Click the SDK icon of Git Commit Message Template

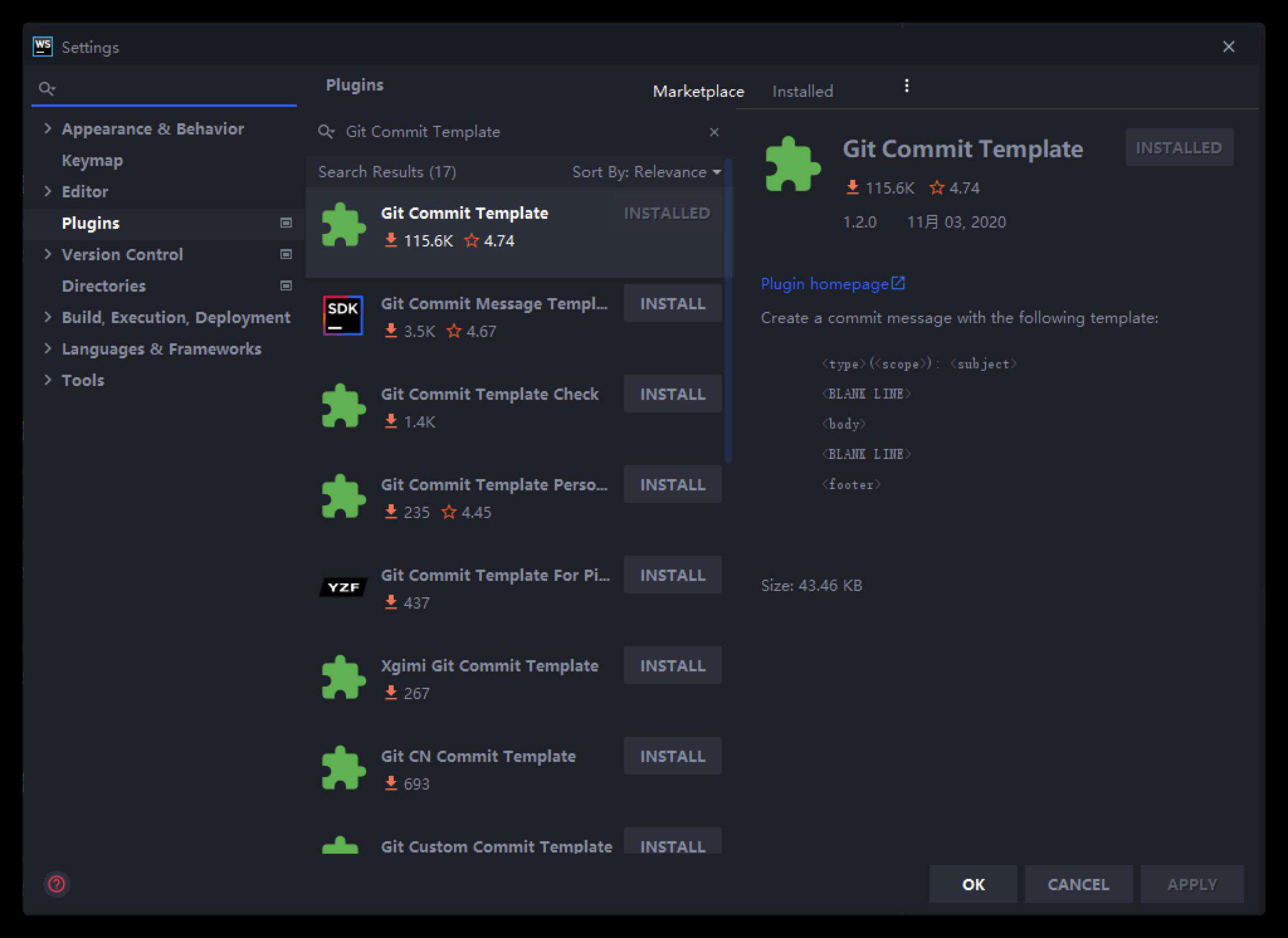coord(343,316)
